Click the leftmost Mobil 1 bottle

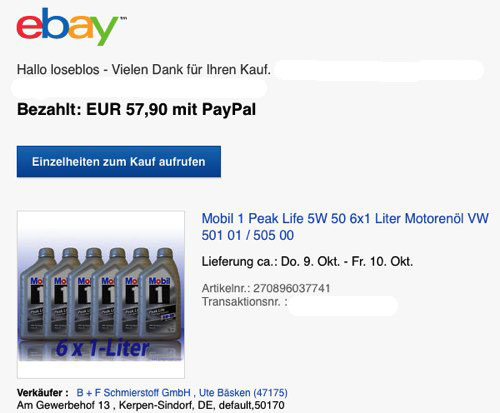[x=33, y=295]
